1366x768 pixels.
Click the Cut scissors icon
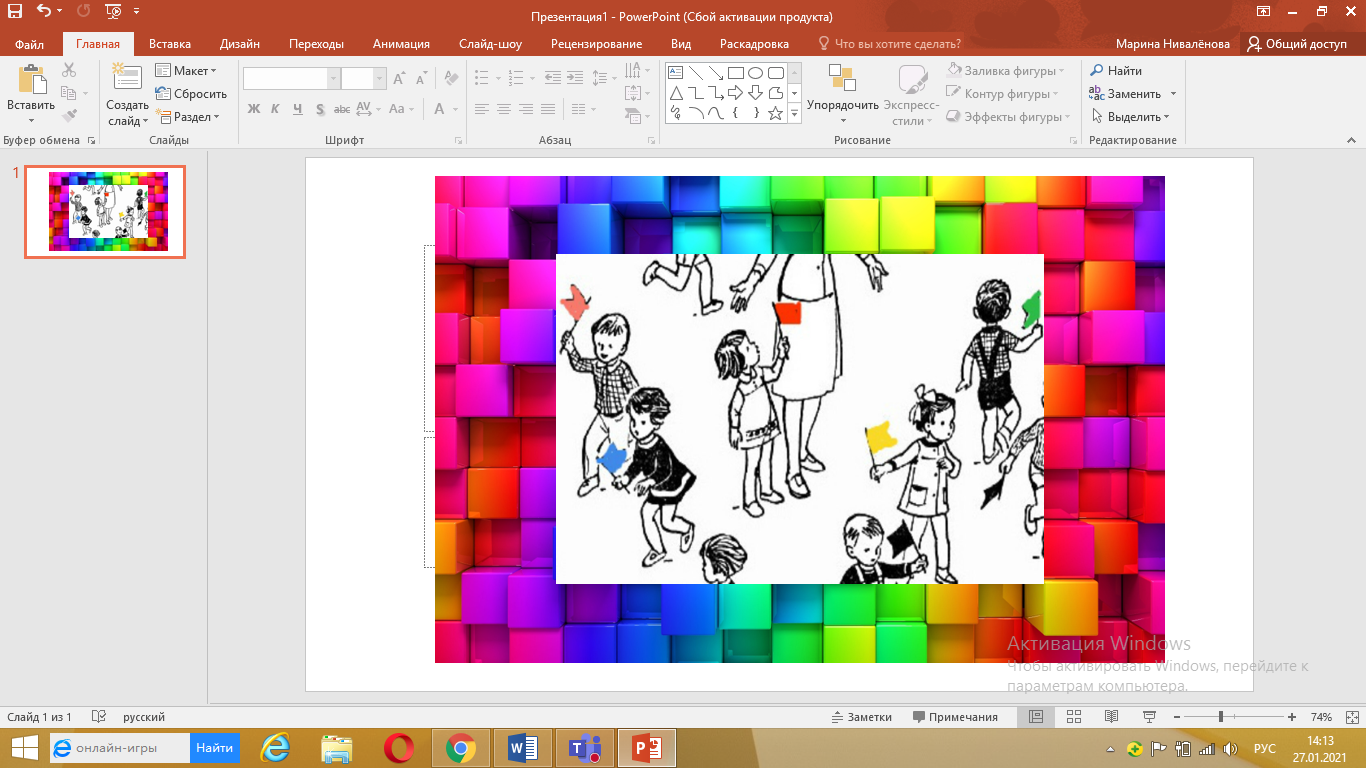click(x=69, y=70)
